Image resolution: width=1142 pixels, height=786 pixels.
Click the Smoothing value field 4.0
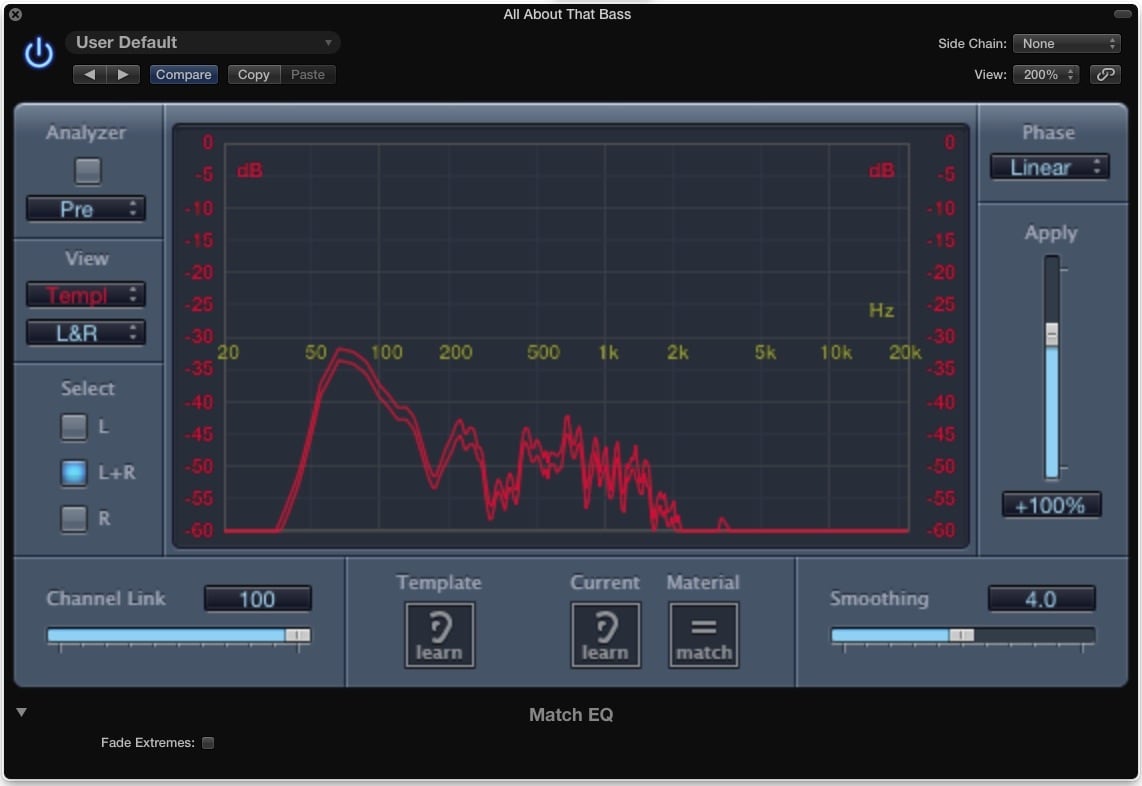click(1041, 599)
